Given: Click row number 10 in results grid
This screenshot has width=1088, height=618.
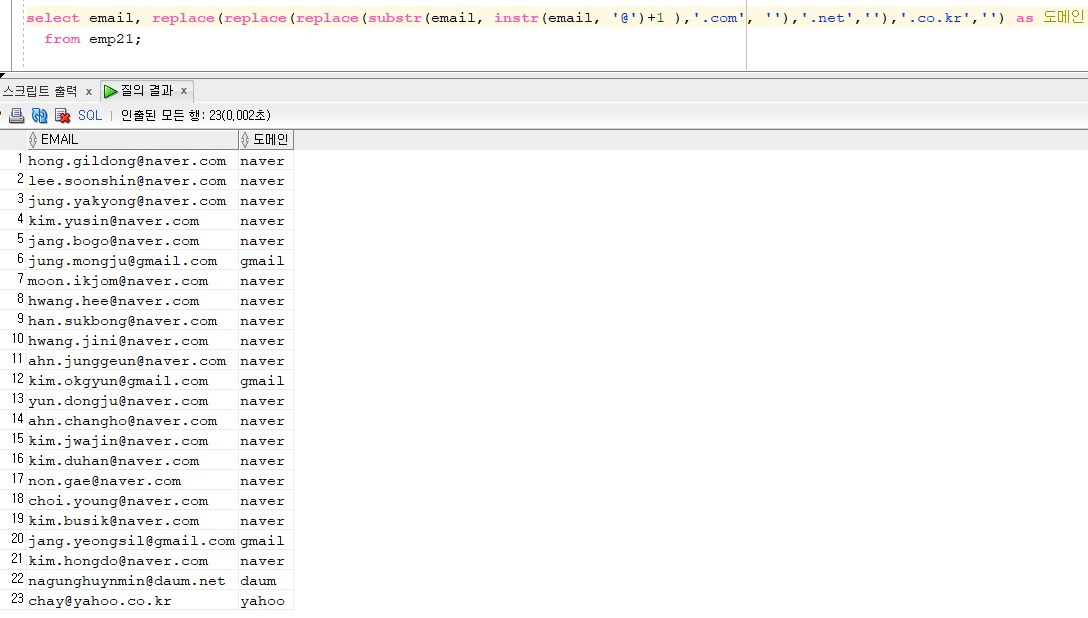Looking at the screenshot, I should tap(17, 339).
